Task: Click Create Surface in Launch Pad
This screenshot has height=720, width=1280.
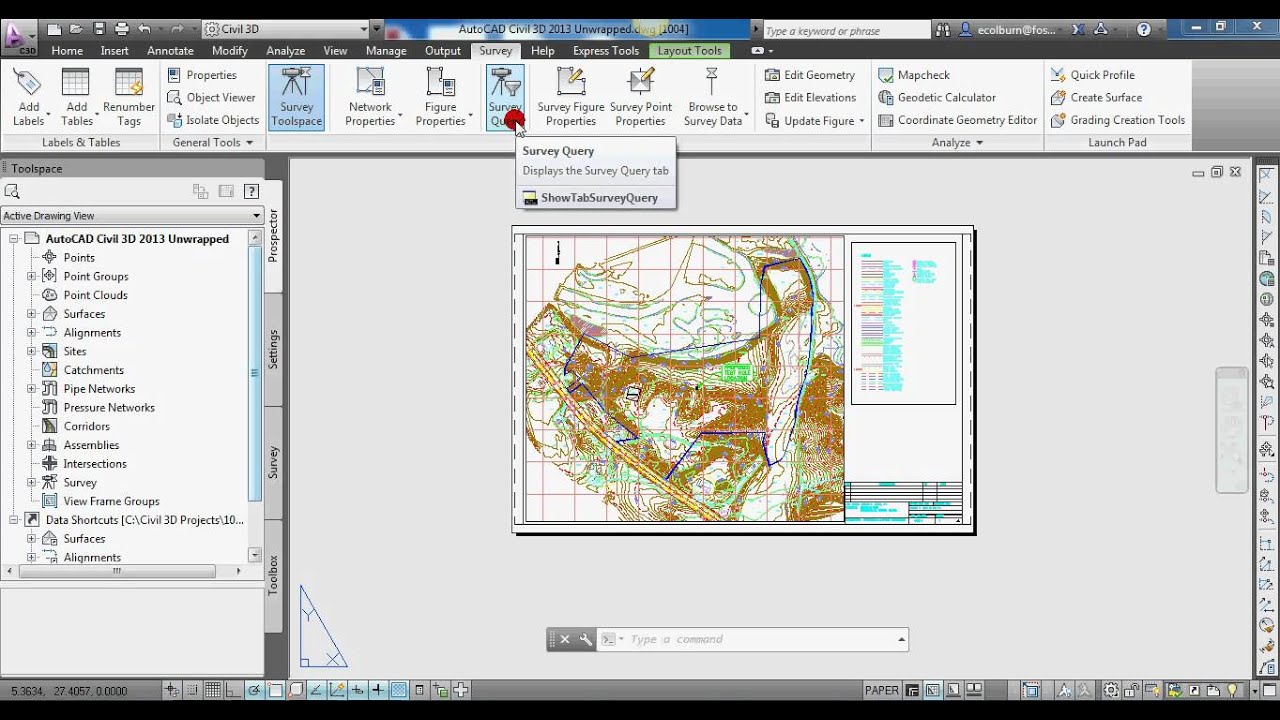Action: click(x=1096, y=97)
